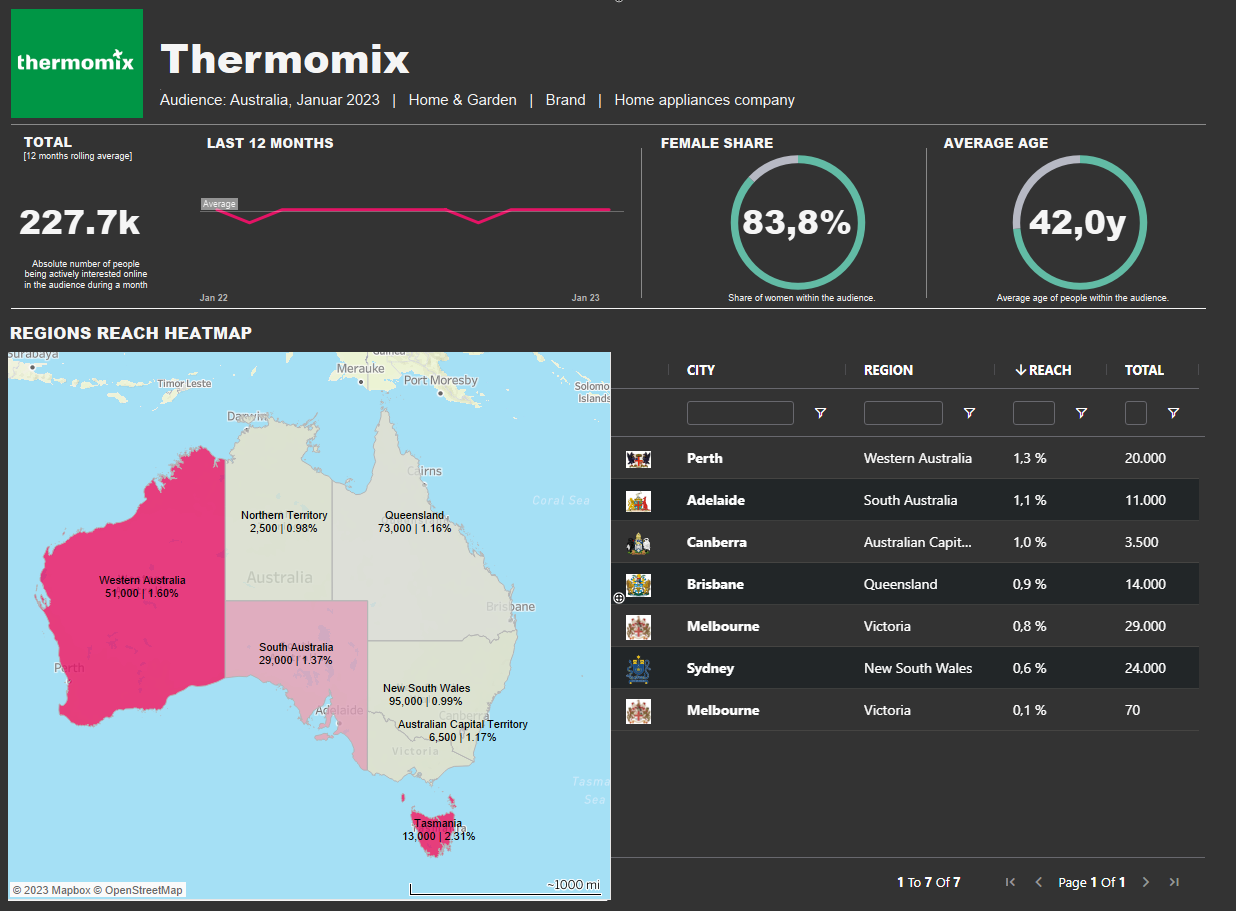The image size is (1236, 911).
Task: Select the Brisbane city cell
Action: point(715,585)
